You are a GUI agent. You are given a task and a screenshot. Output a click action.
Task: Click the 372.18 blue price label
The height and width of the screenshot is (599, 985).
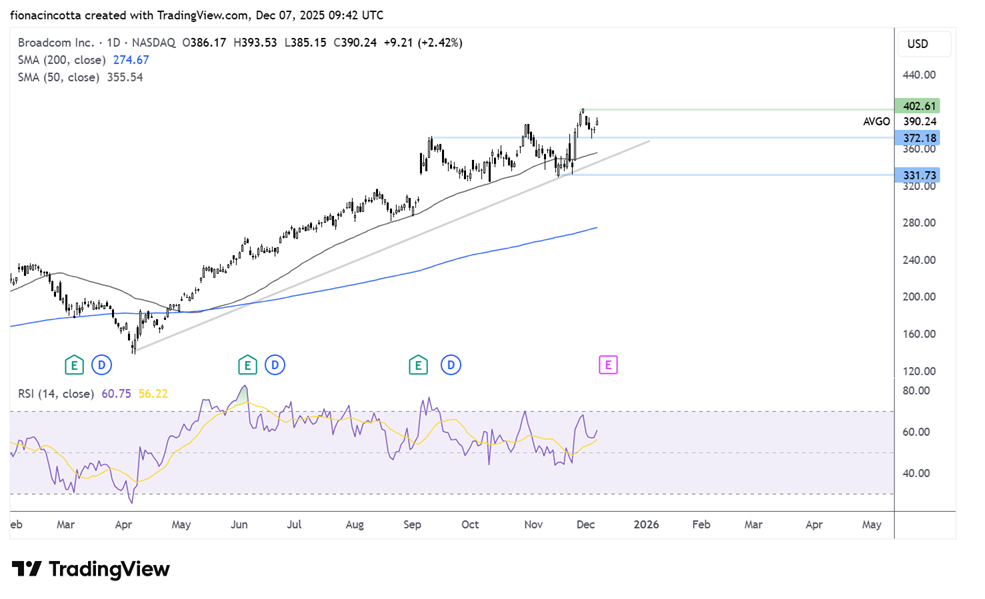pyautogui.click(x=917, y=138)
